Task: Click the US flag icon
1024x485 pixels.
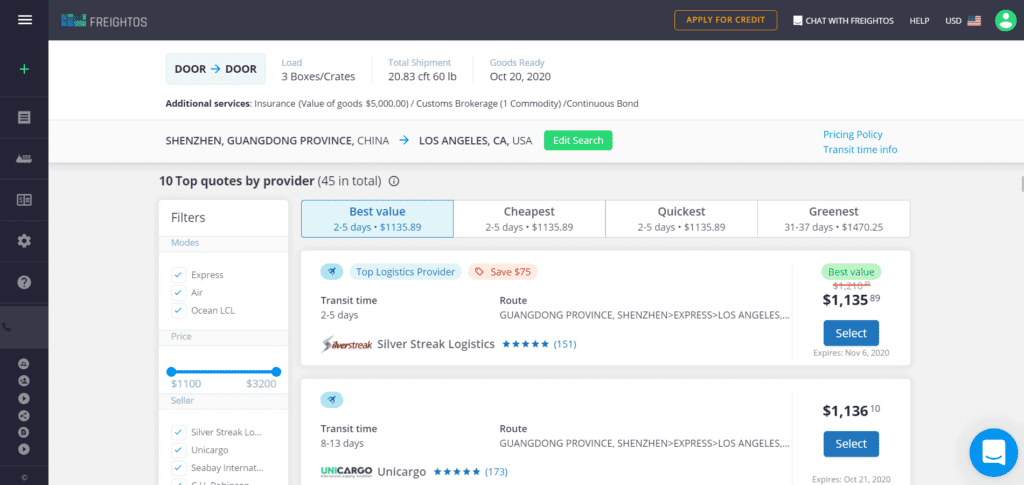Action: (974, 21)
